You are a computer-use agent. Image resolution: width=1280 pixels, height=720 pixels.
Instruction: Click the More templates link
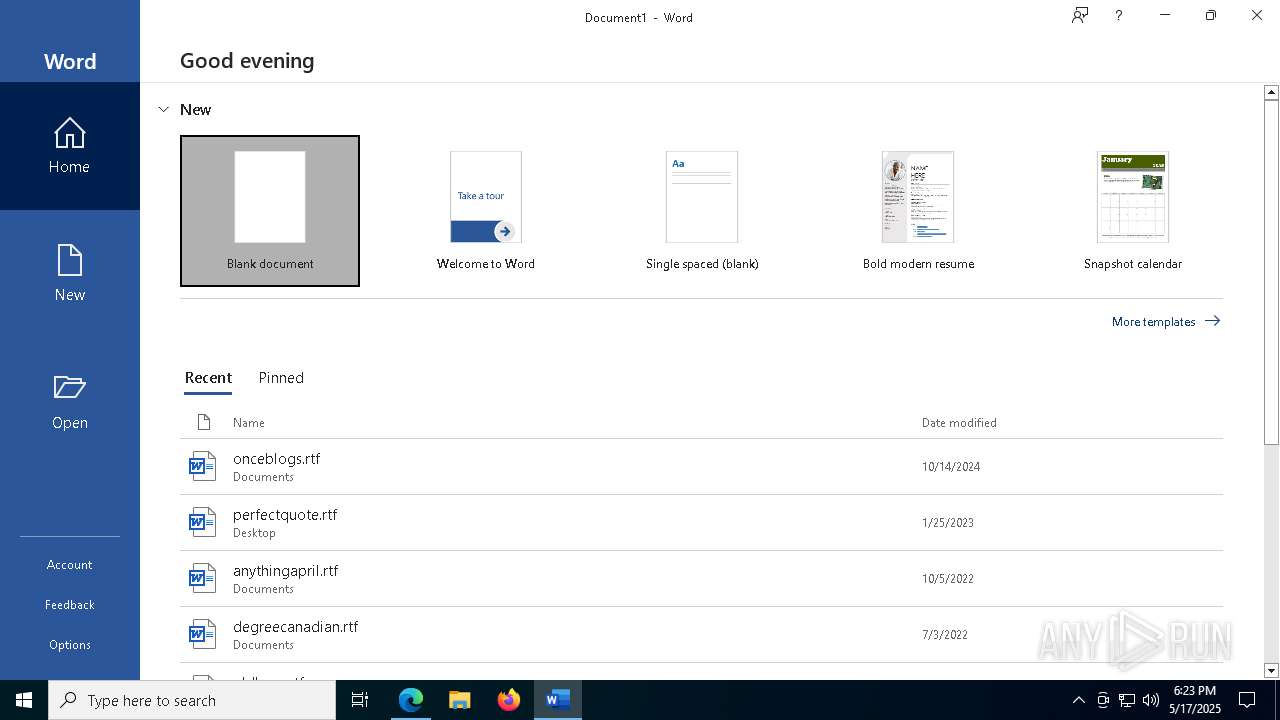(1166, 321)
